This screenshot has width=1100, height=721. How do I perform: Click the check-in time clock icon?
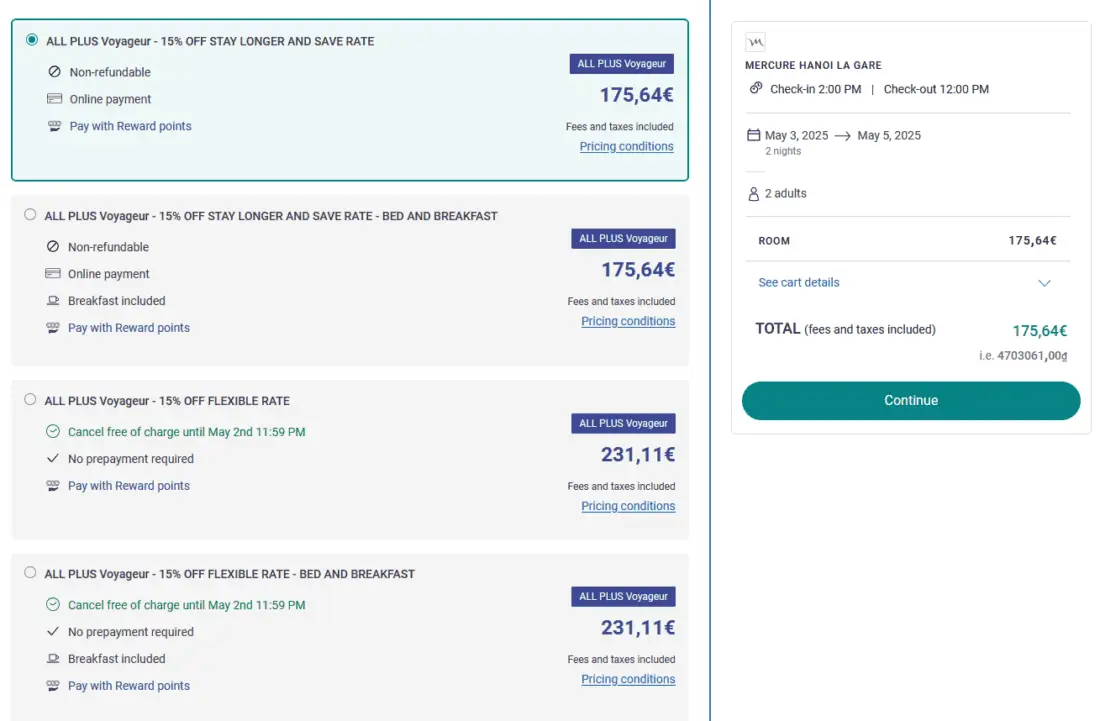(x=756, y=89)
